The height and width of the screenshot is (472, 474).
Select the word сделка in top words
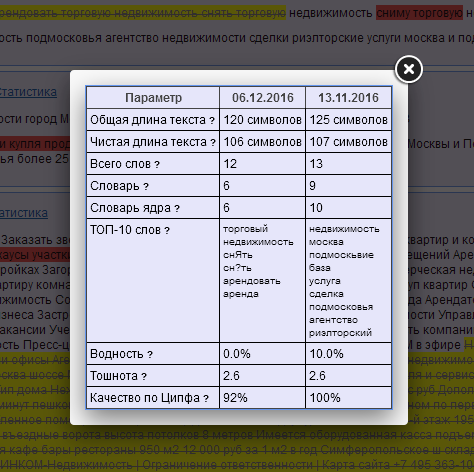[326, 294]
